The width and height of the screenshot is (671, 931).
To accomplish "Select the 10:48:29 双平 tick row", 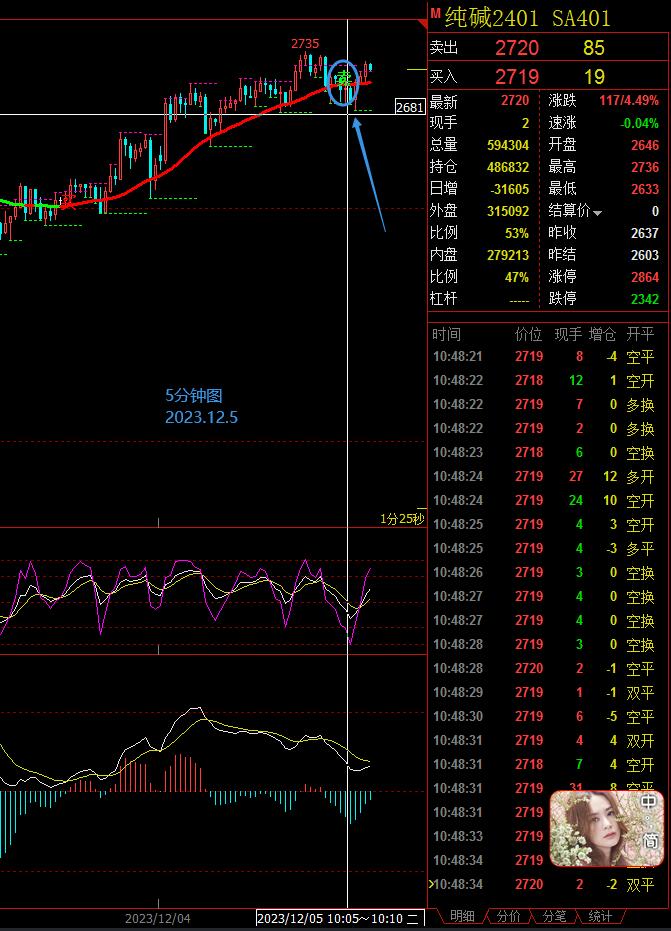I will coord(543,692).
